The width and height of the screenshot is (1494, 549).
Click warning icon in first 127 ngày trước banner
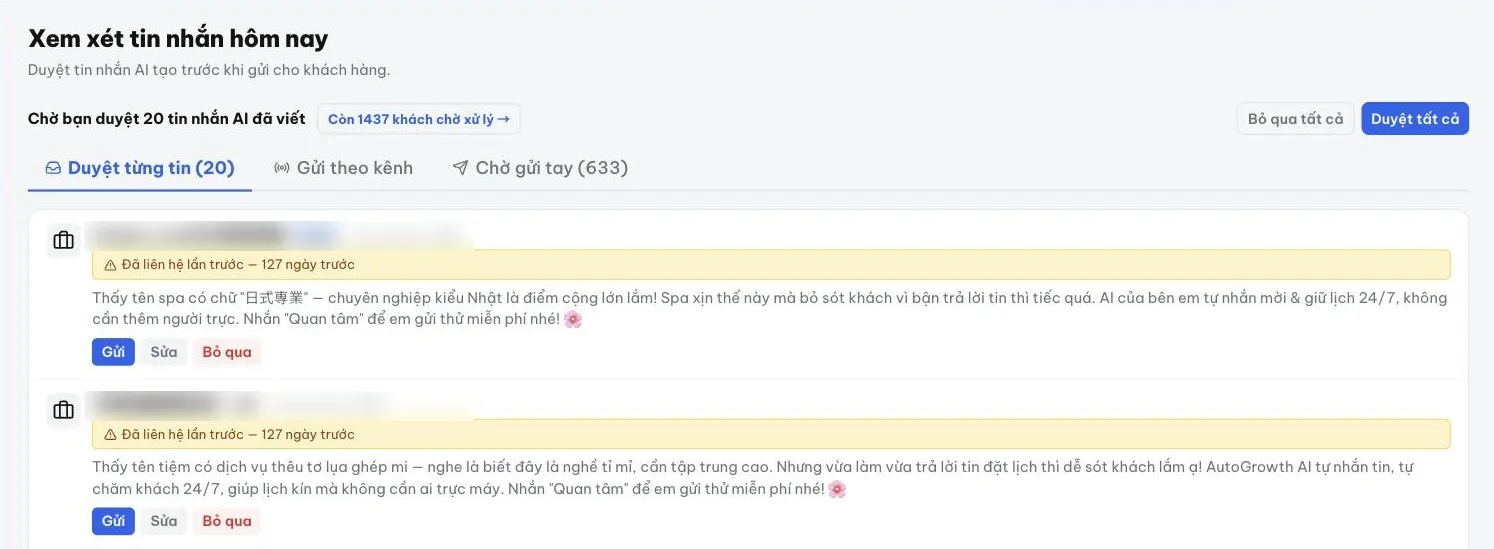click(110, 265)
